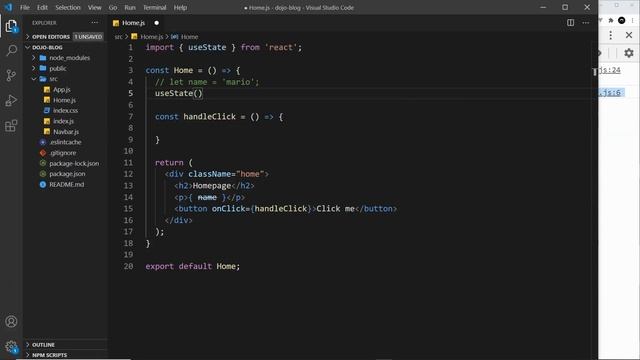This screenshot has height=360, width=640.
Task: Click the browser profile avatar icon
Action: click(x=622, y=20)
